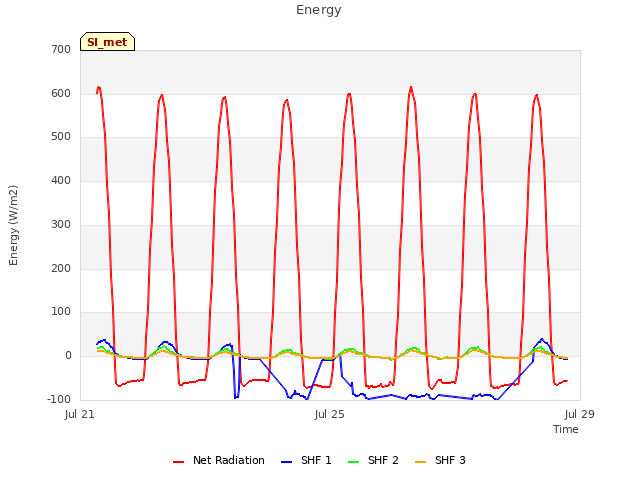
Task: Click the 0 y-axis tick label
Action: click(x=68, y=356)
